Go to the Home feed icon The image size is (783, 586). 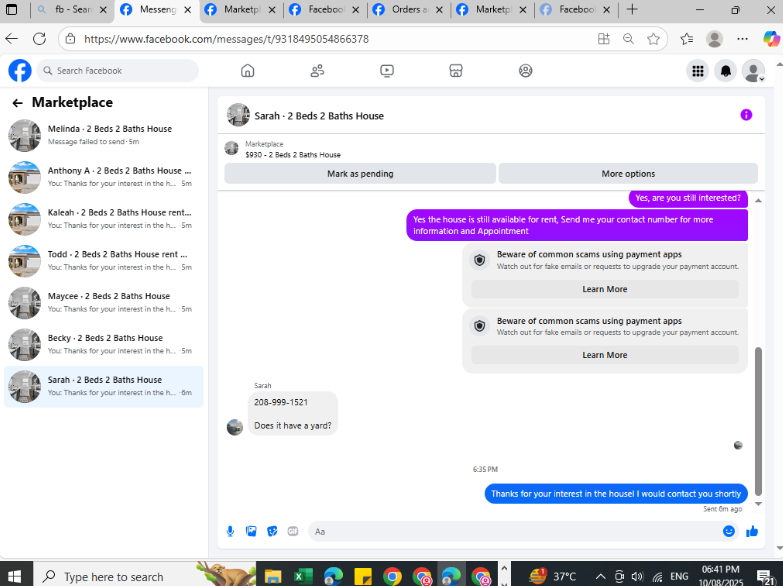pos(247,70)
